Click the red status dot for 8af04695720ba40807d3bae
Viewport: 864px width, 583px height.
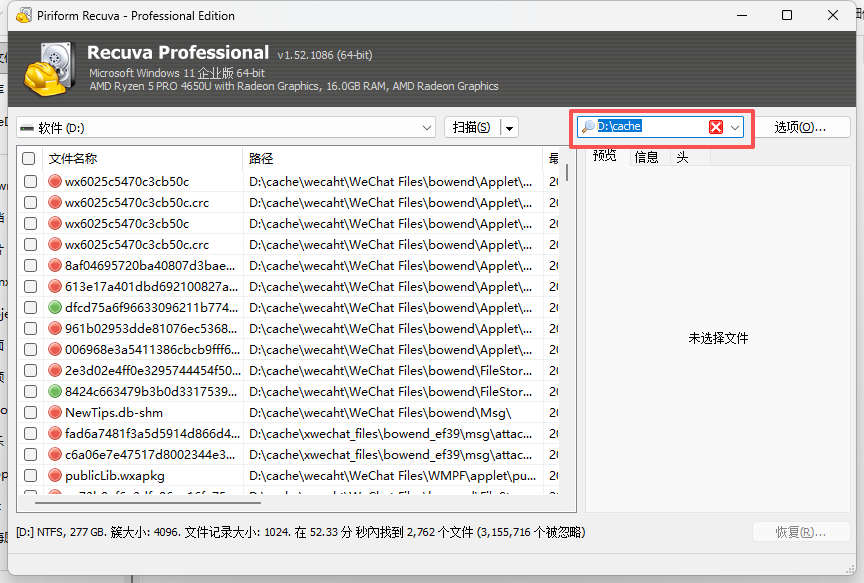pos(55,266)
